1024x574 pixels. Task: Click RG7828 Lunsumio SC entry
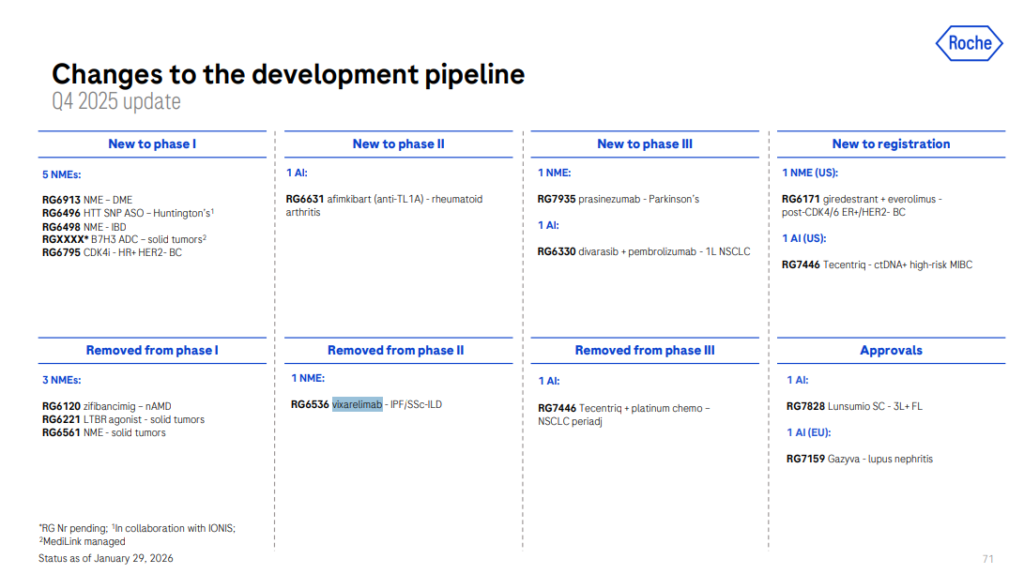(x=853, y=406)
